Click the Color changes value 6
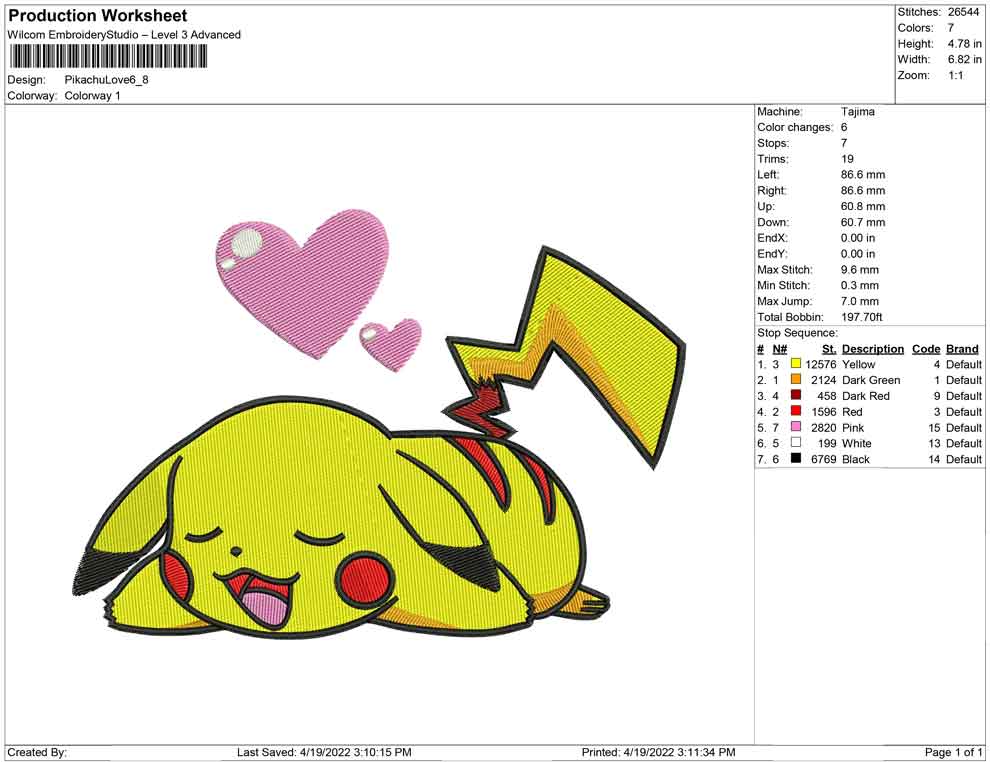The image size is (990, 762). 844,128
